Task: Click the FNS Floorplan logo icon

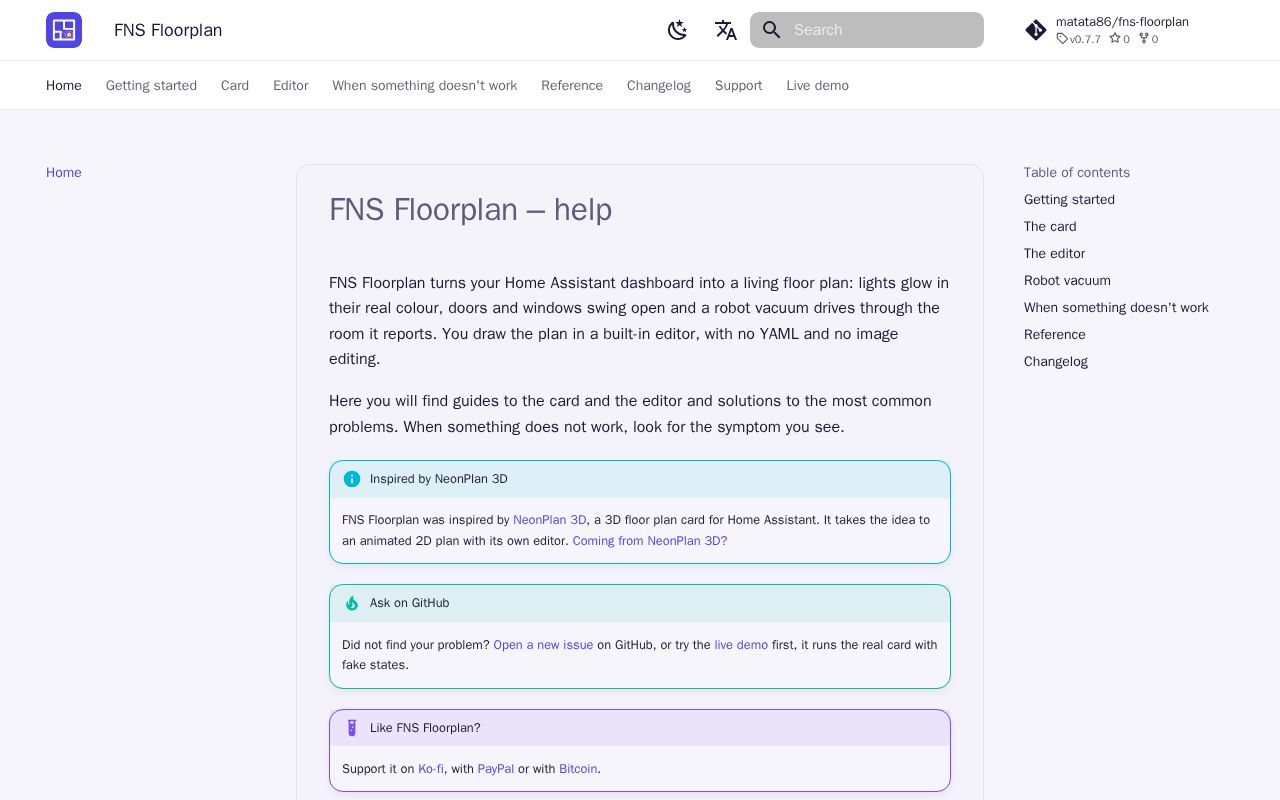Action: [64, 30]
